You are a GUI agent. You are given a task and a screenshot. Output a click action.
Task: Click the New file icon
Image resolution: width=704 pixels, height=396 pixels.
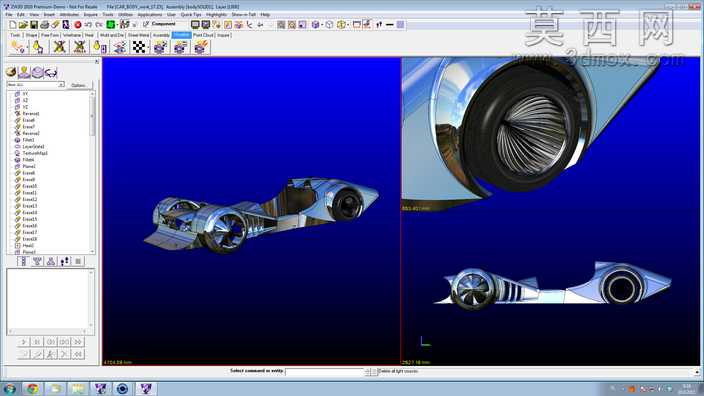(x=13, y=25)
